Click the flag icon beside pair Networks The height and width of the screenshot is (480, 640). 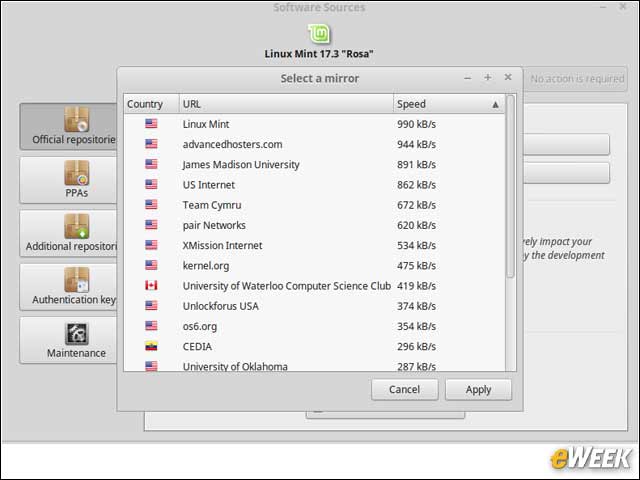(151, 225)
